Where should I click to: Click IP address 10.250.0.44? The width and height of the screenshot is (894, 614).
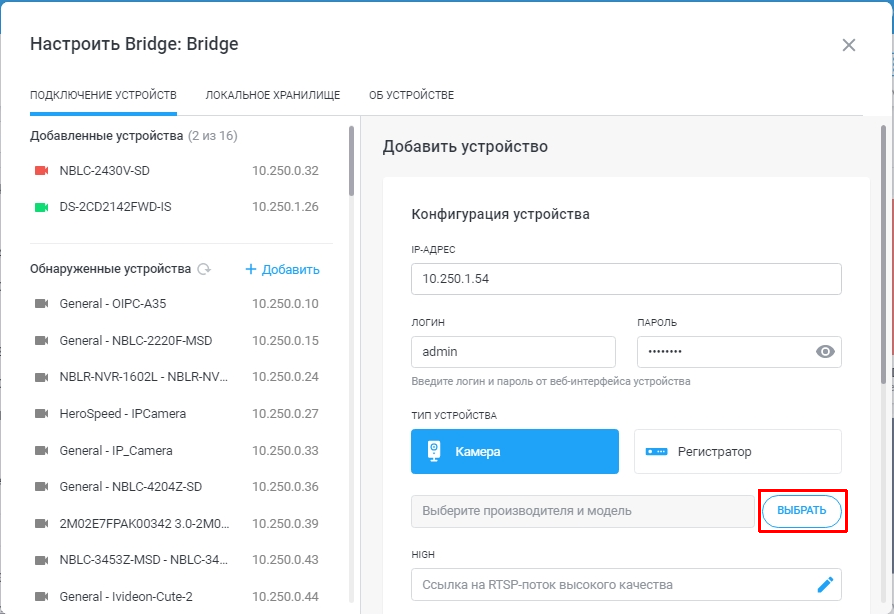click(286, 596)
